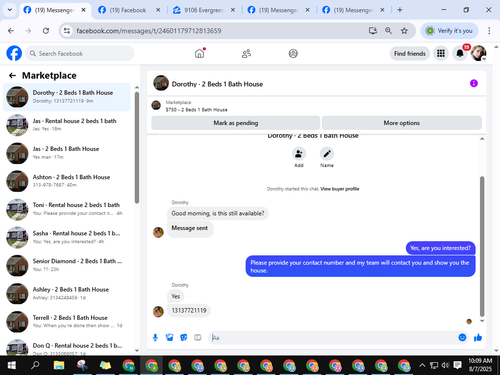This screenshot has width=500, height=375.
Task: Open conversation info purple icon
Action: (x=474, y=83)
